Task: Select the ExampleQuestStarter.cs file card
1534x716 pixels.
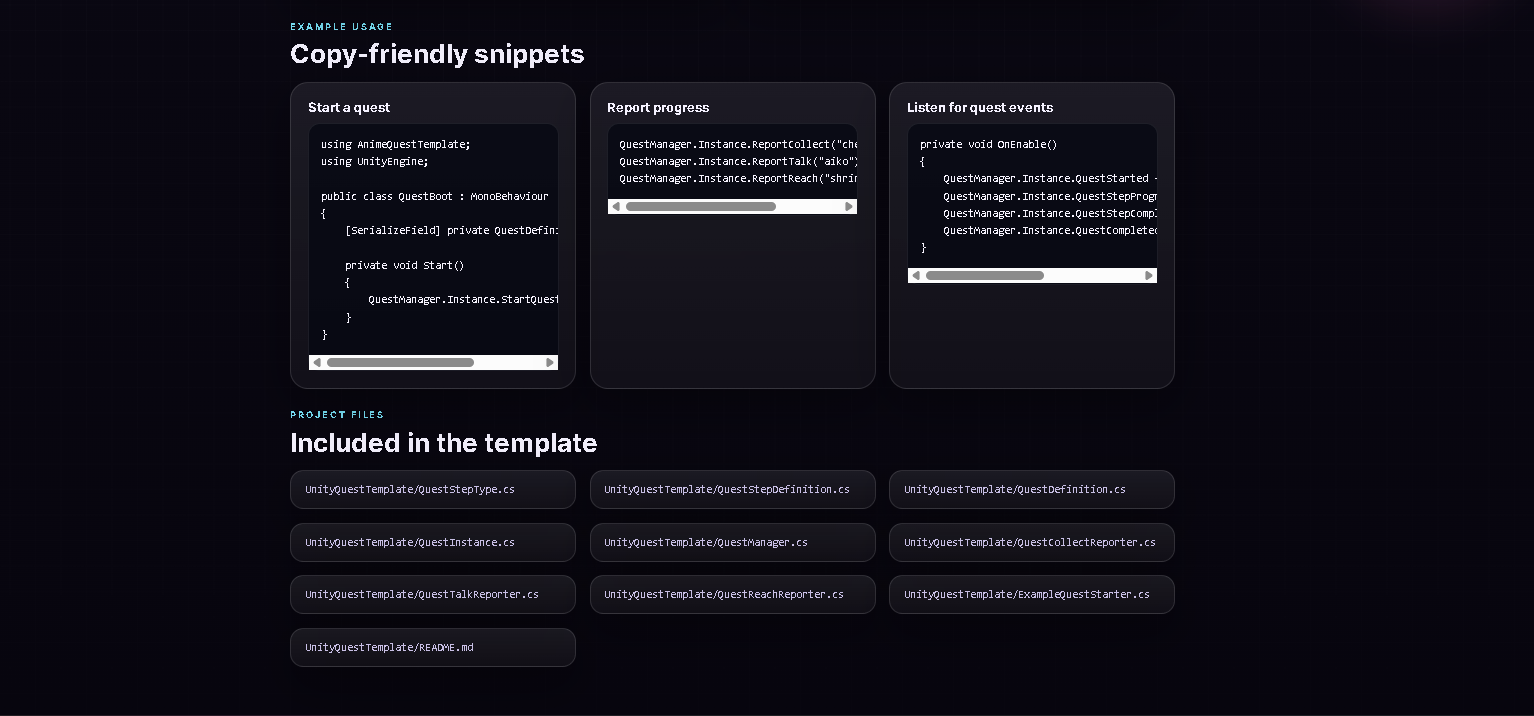Action: coord(1031,595)
